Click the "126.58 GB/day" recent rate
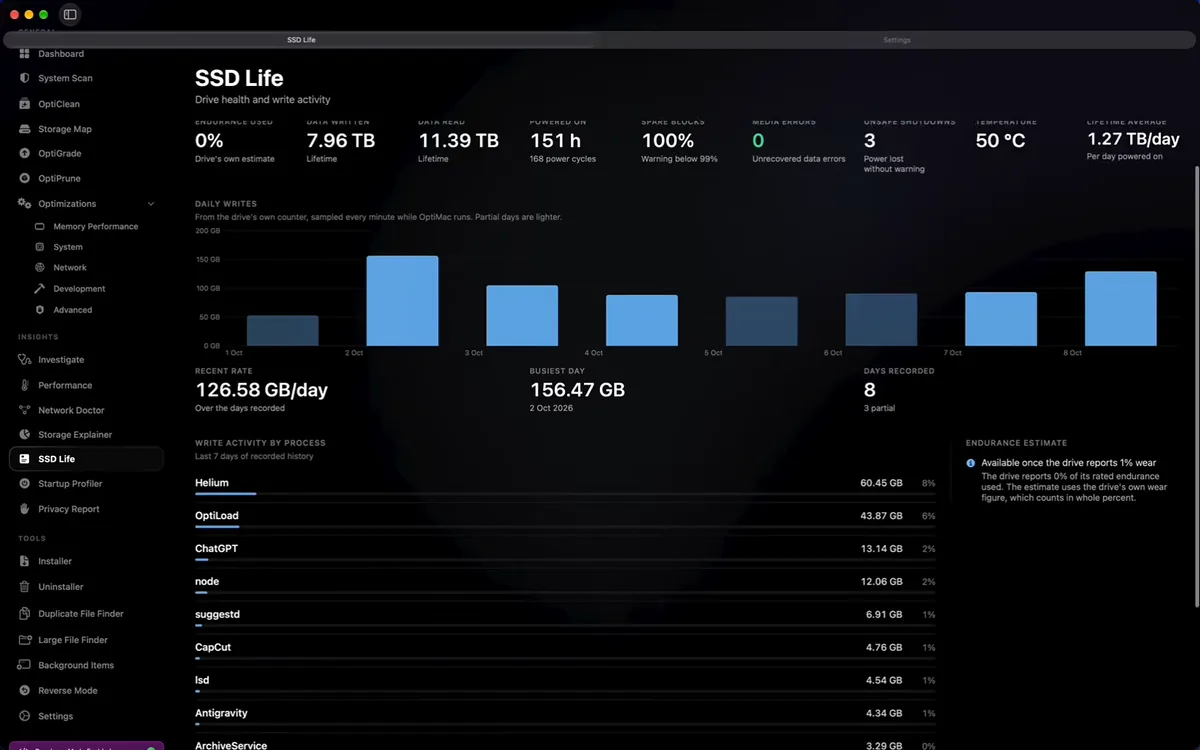 pos(261,390)
